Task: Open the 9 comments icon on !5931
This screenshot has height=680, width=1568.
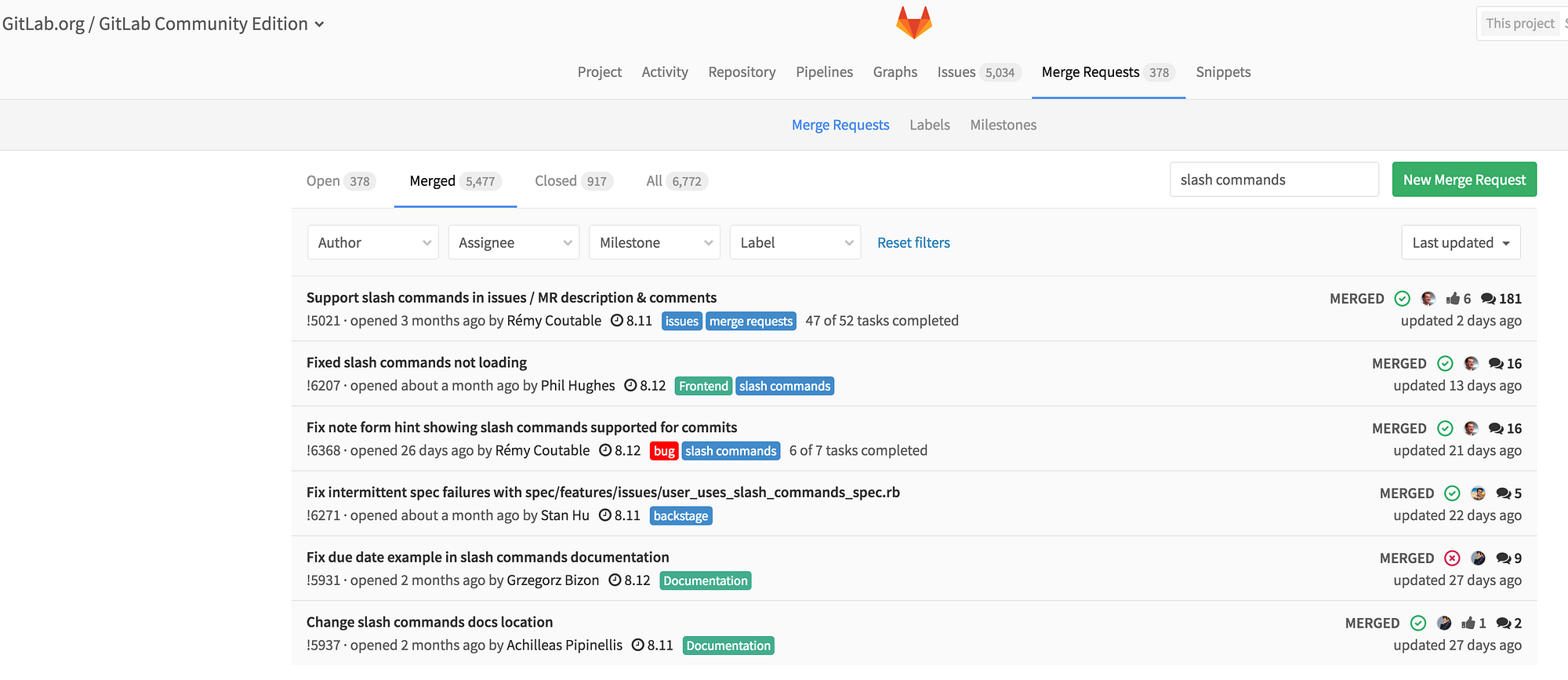Action: (1504, 558)
